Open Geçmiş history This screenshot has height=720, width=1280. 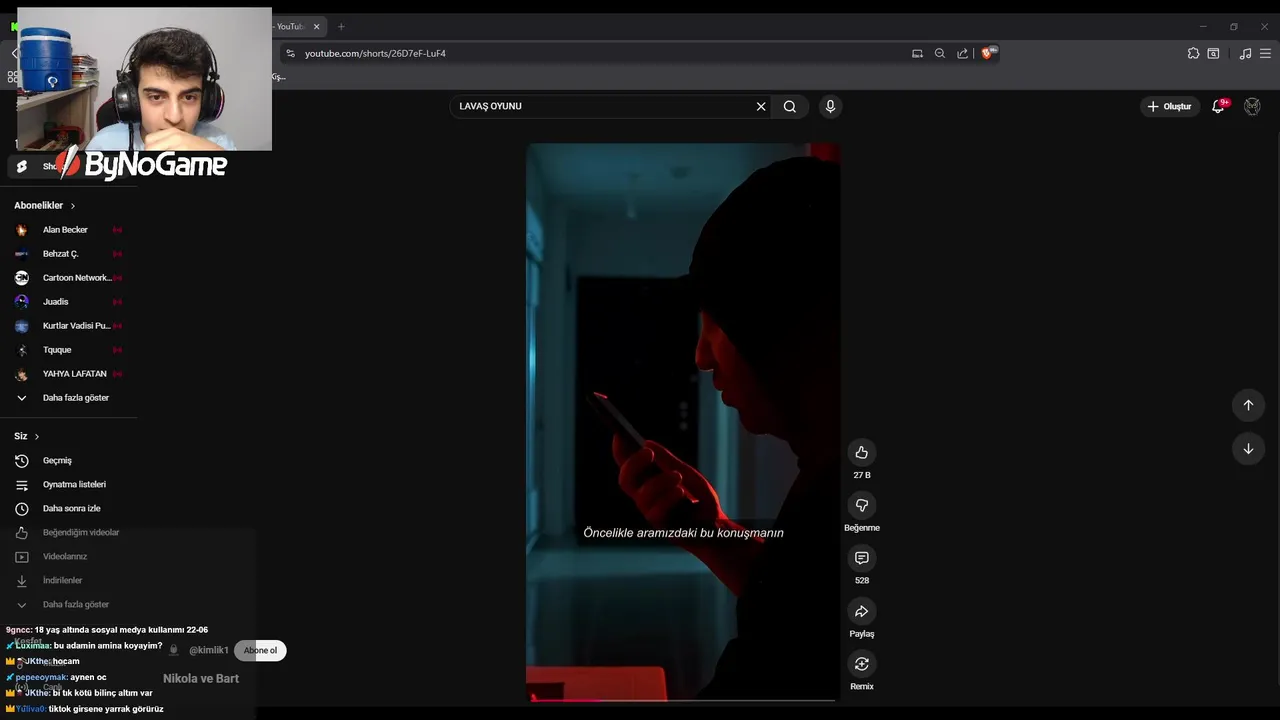pos(57,461)
